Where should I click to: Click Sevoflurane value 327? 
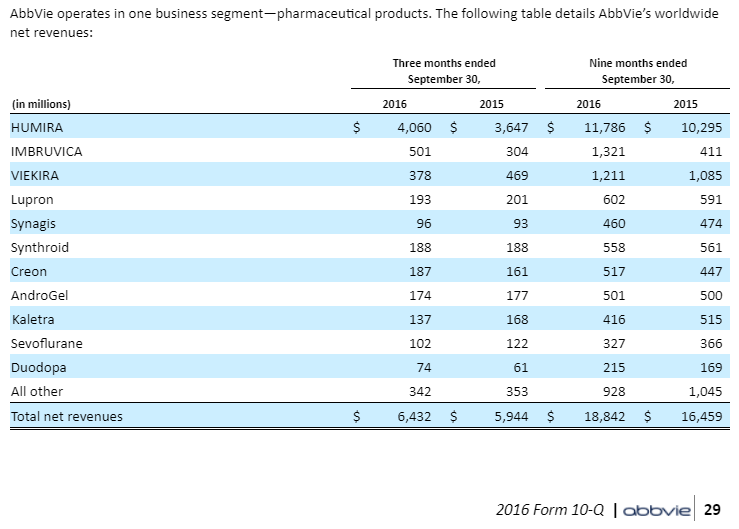coord(614,344)
